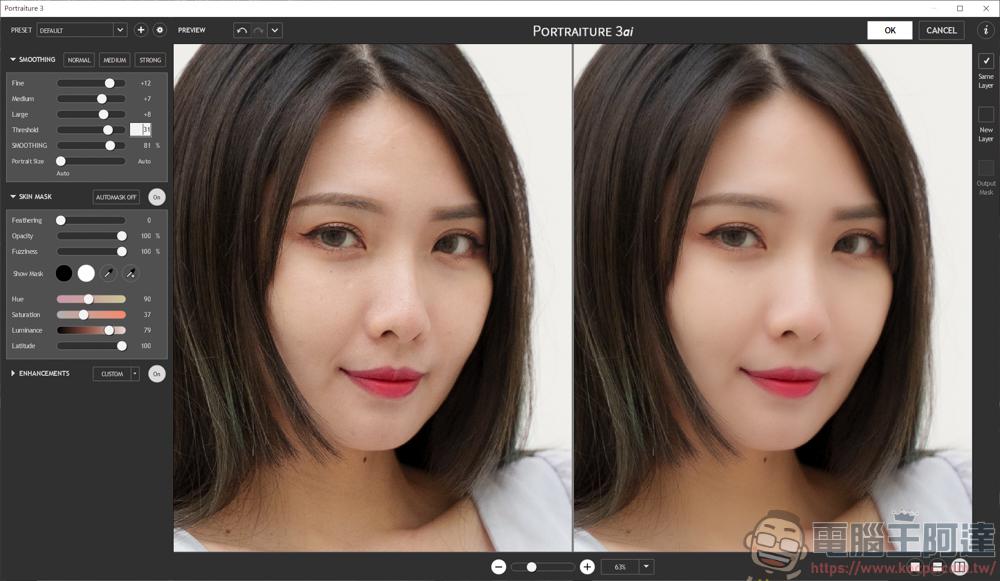The width and height of the screenshot is (1000, 581).
Task: Click the add preset plus icon
Action: pos(141,30)
